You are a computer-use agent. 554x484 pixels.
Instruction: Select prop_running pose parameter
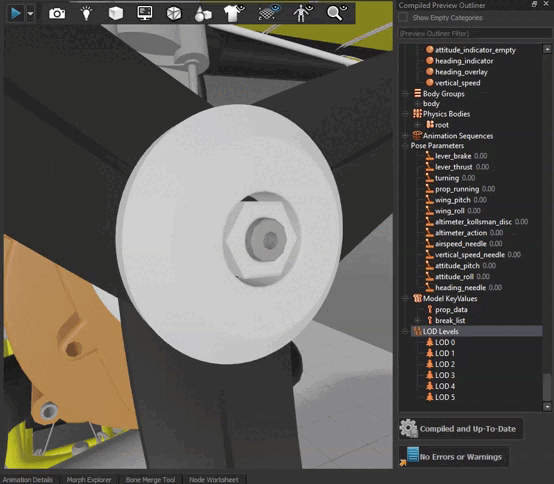pyautogui.click(x=465, y=189)
